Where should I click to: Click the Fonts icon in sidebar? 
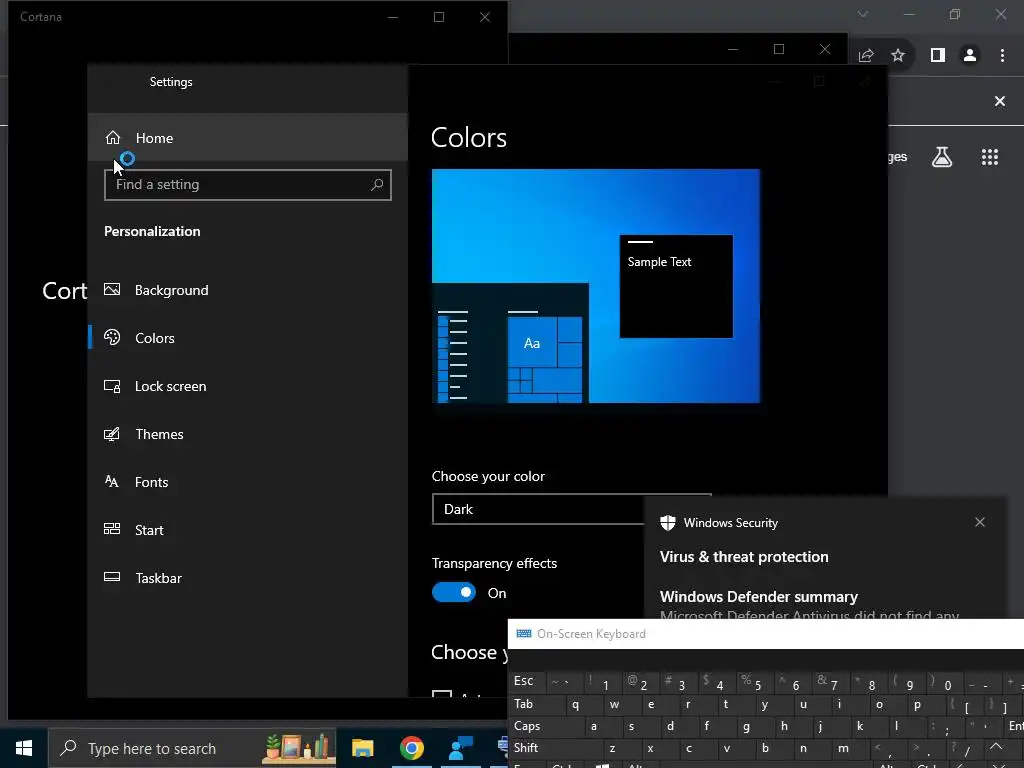click(112, 481)
